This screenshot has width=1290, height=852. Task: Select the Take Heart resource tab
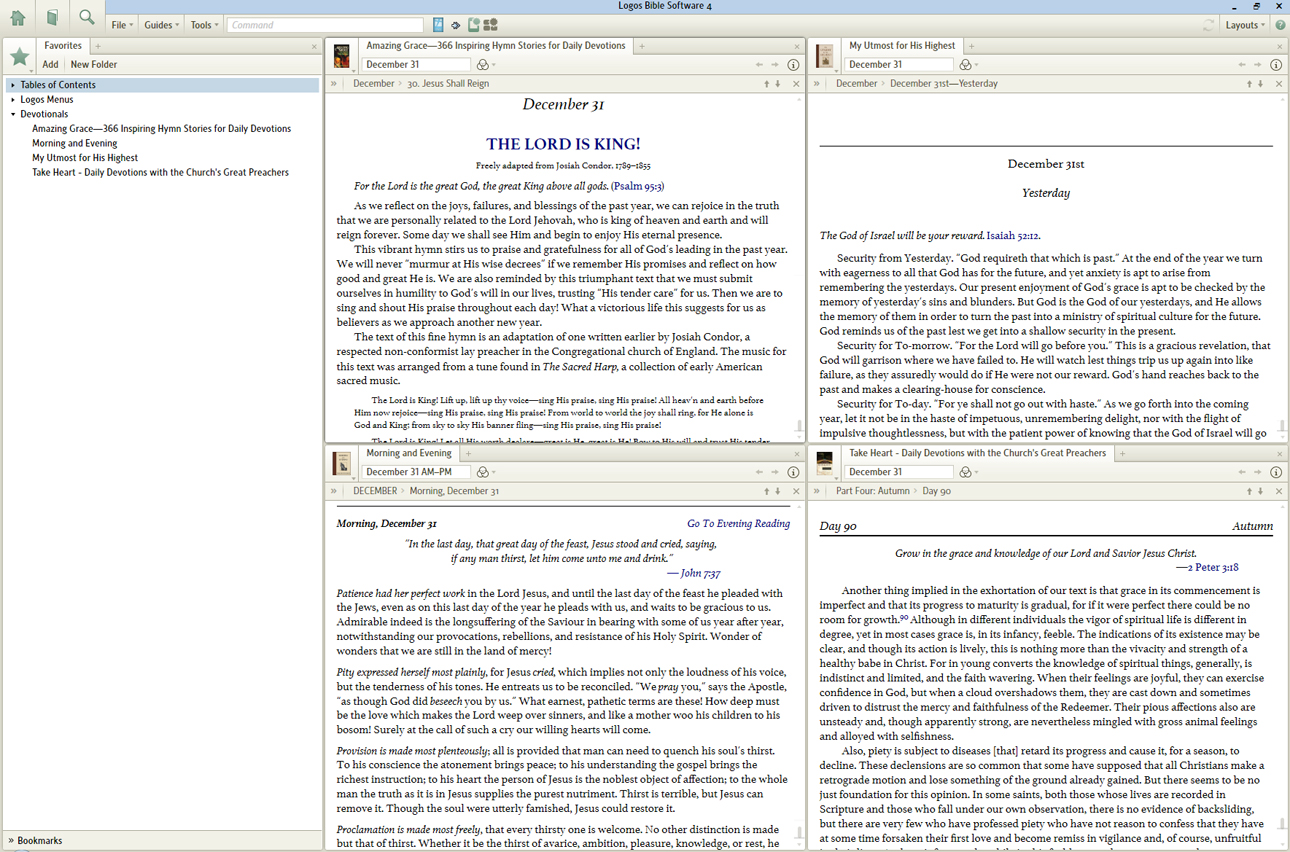pos(978,454)
